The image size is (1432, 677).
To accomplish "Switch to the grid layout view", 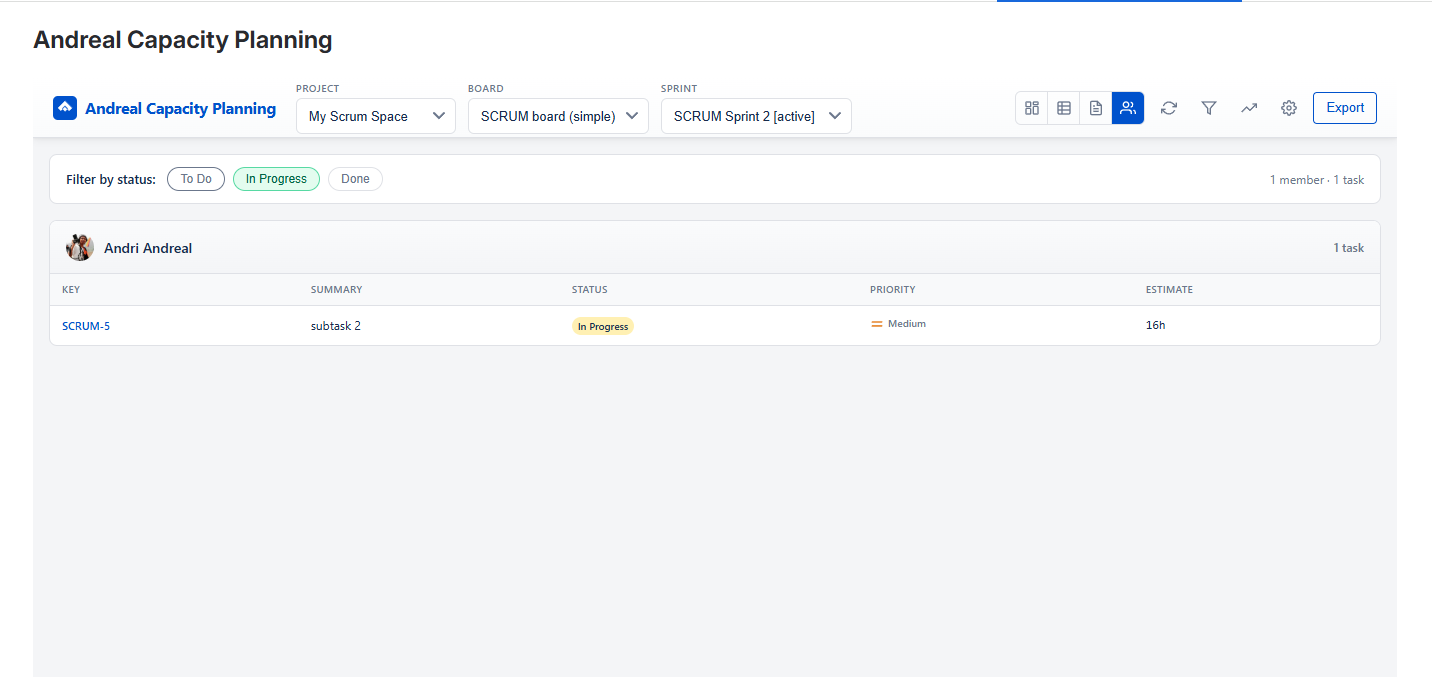I will pyautogui.click(x=1031, y=108).
